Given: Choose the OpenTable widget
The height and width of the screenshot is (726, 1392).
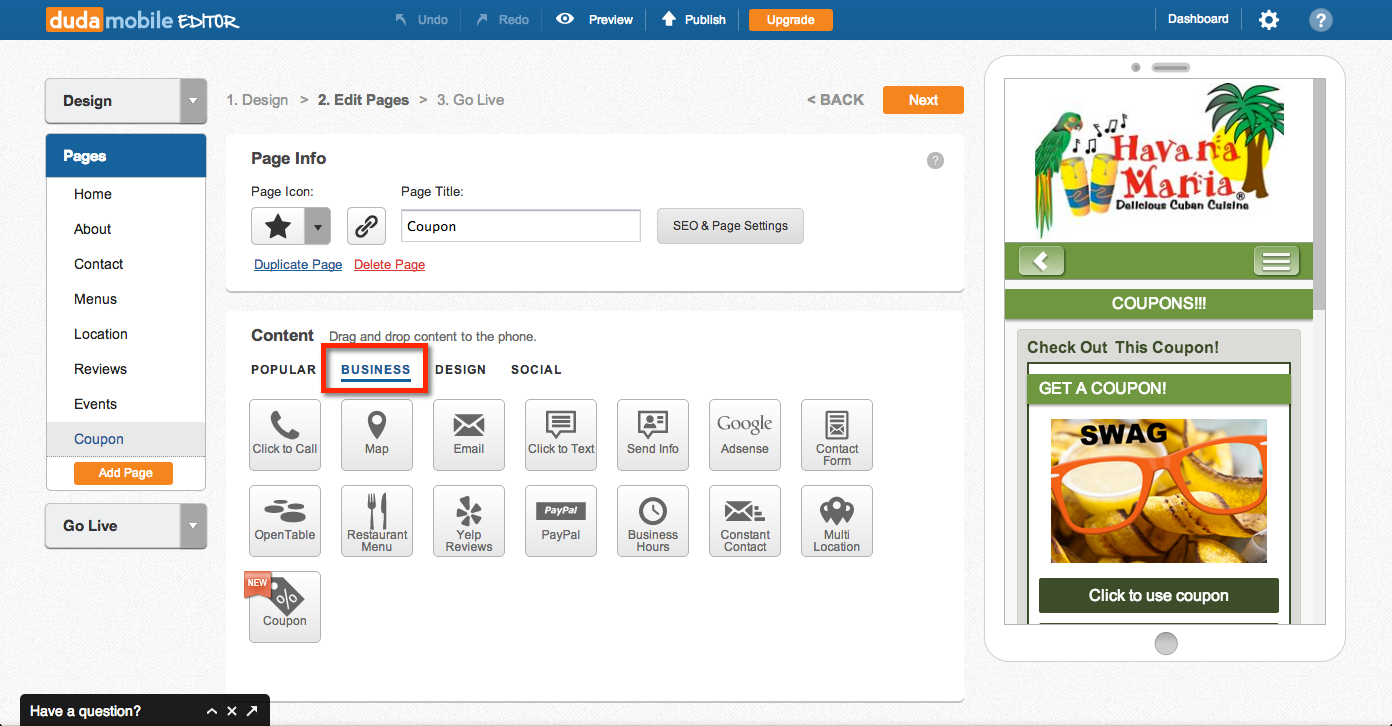Looking at the screenshot, I should (285, 521).
